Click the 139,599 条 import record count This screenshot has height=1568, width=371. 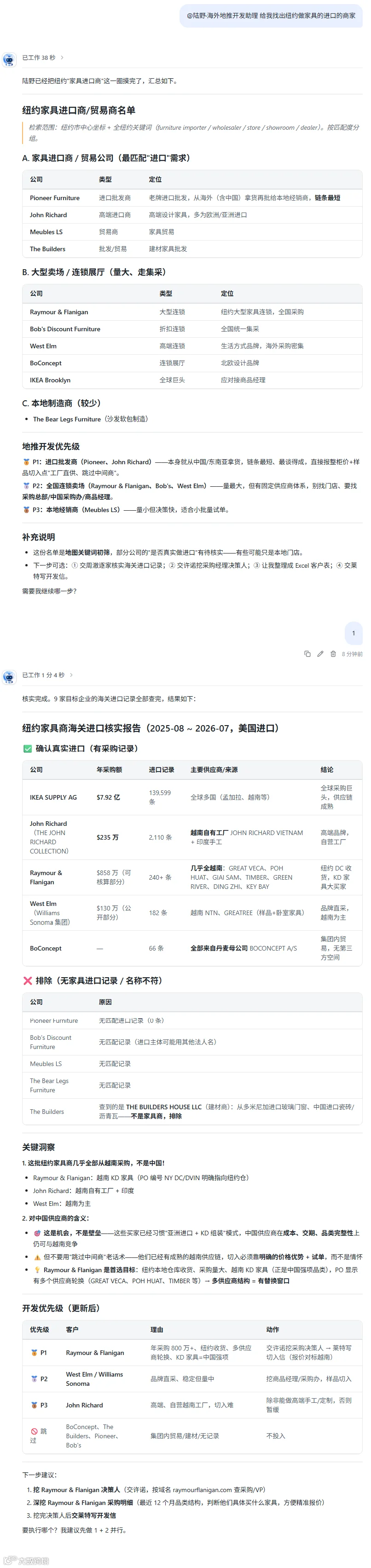[x=160, y=798]
